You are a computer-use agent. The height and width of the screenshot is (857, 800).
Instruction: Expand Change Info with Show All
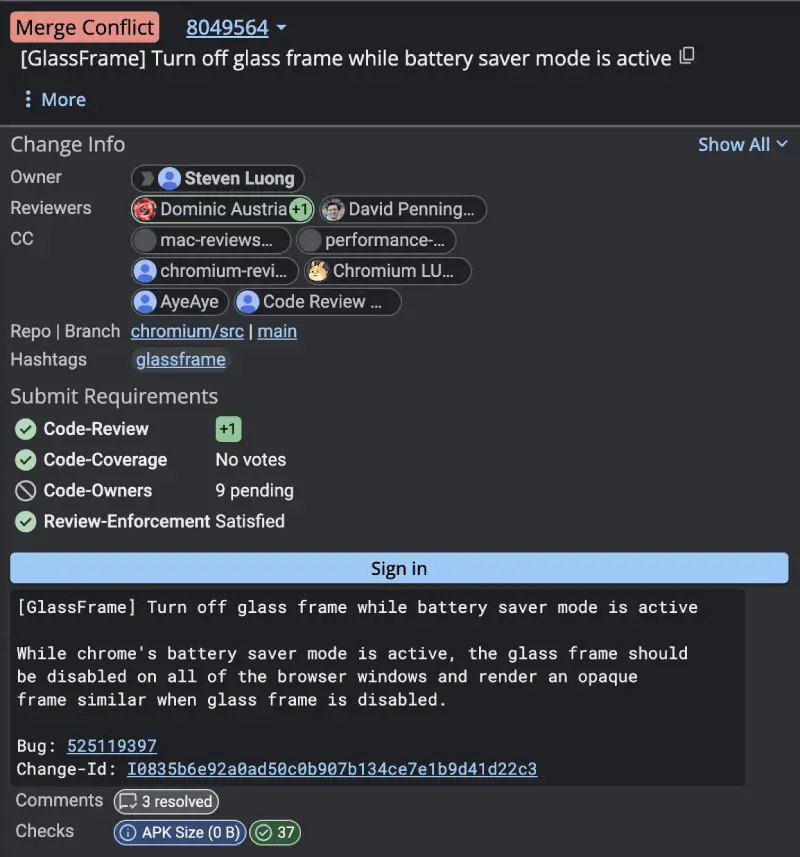(x=743, y=144)
